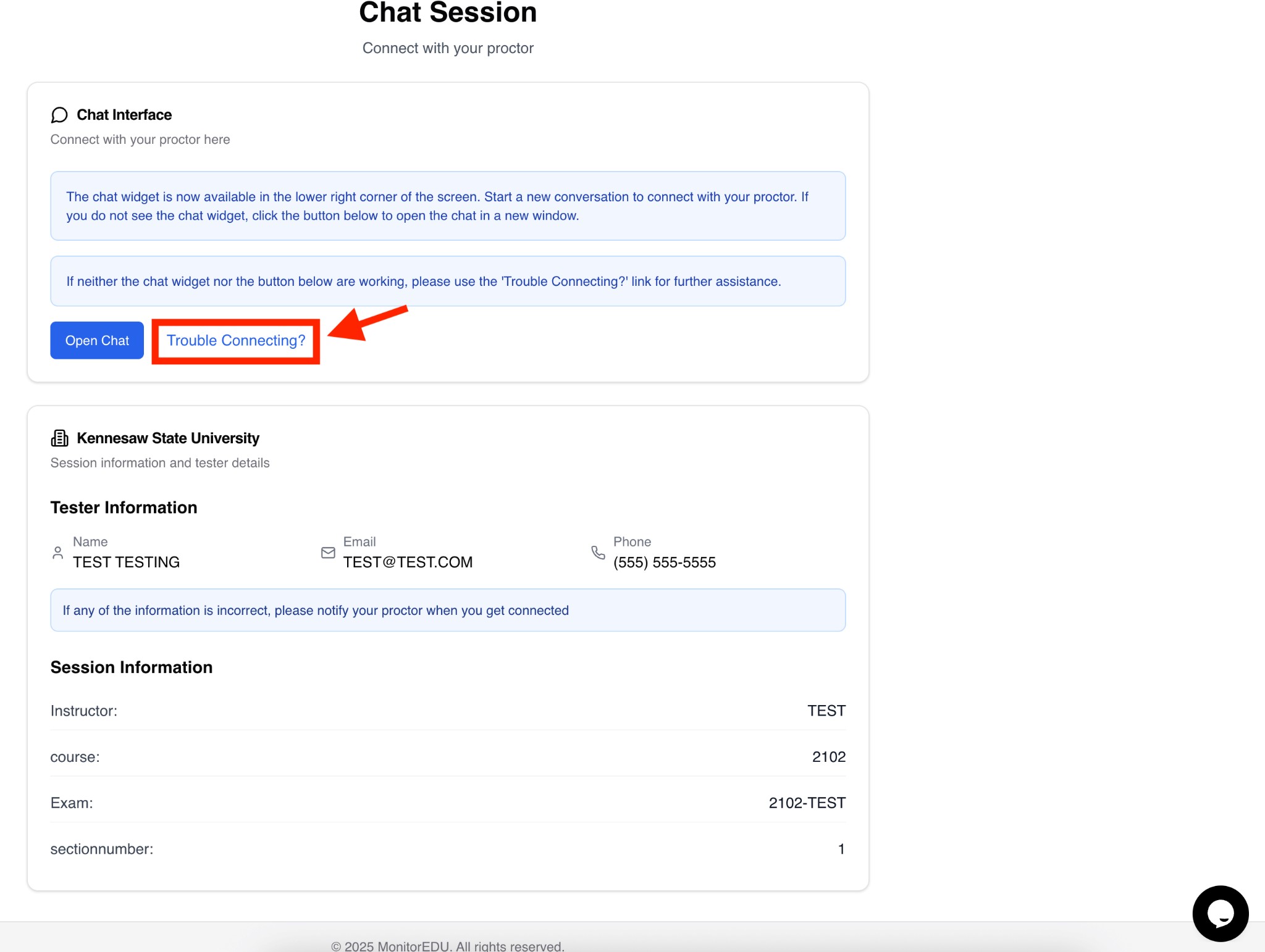The height and width of the screenshot is (952, 1265).
Task: Click the (555) 555-5555 phone number
Action: 664,562
